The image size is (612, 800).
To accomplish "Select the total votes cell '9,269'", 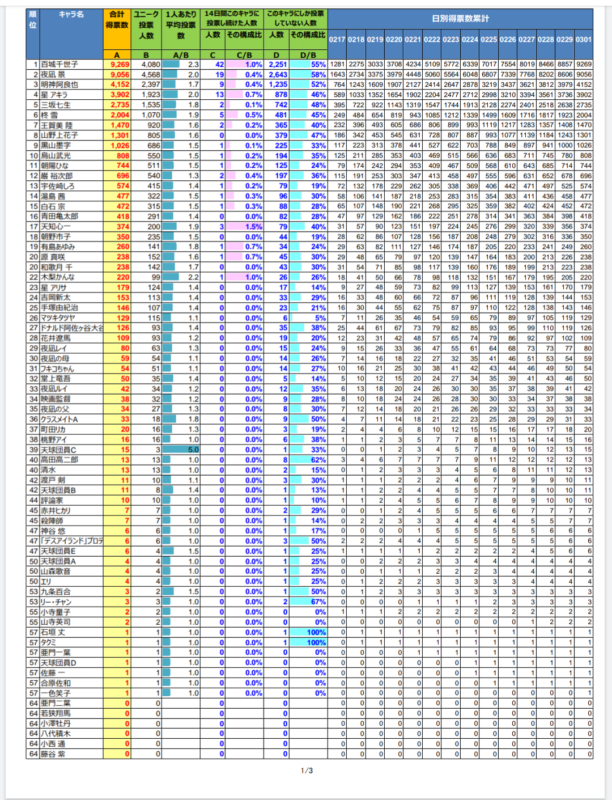I will pyautogui.click(x=117, y=64).
